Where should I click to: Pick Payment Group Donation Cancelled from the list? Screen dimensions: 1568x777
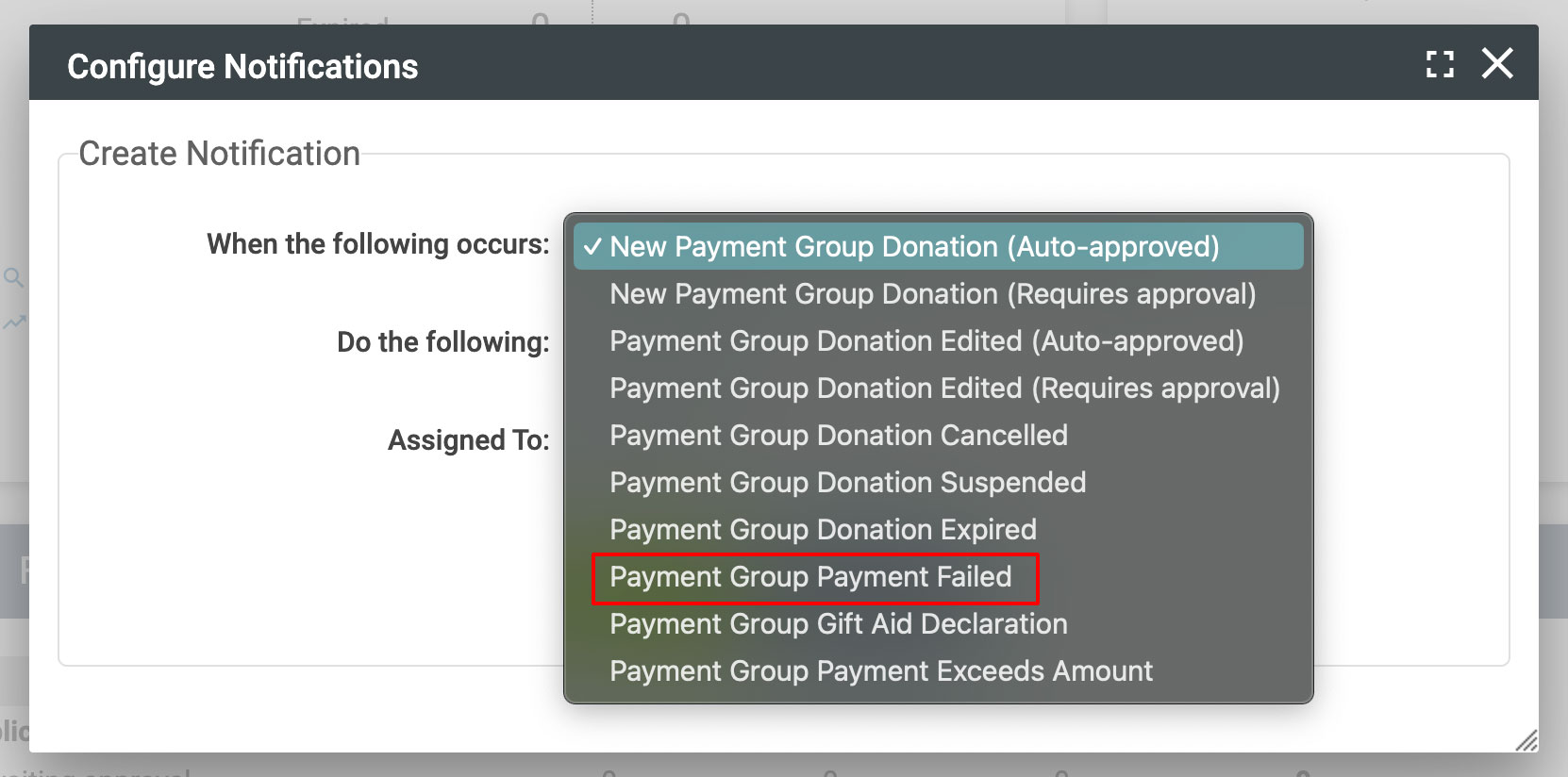point(839,435)
